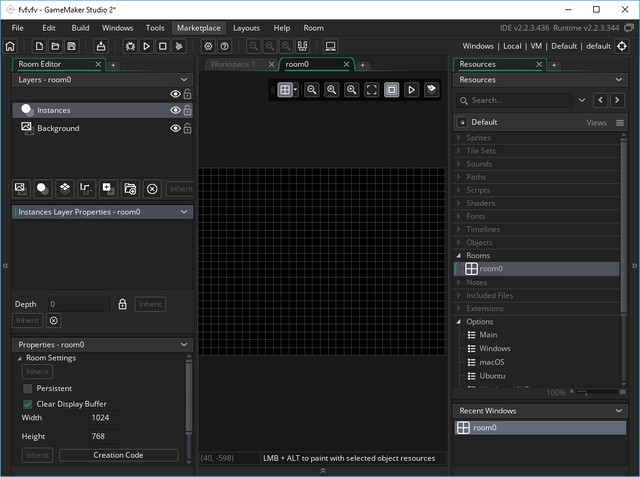Click the fit-to-window icon in the room toolbar
The height and width of the screenshot is (477, 640).
click(x=372, y=90)
